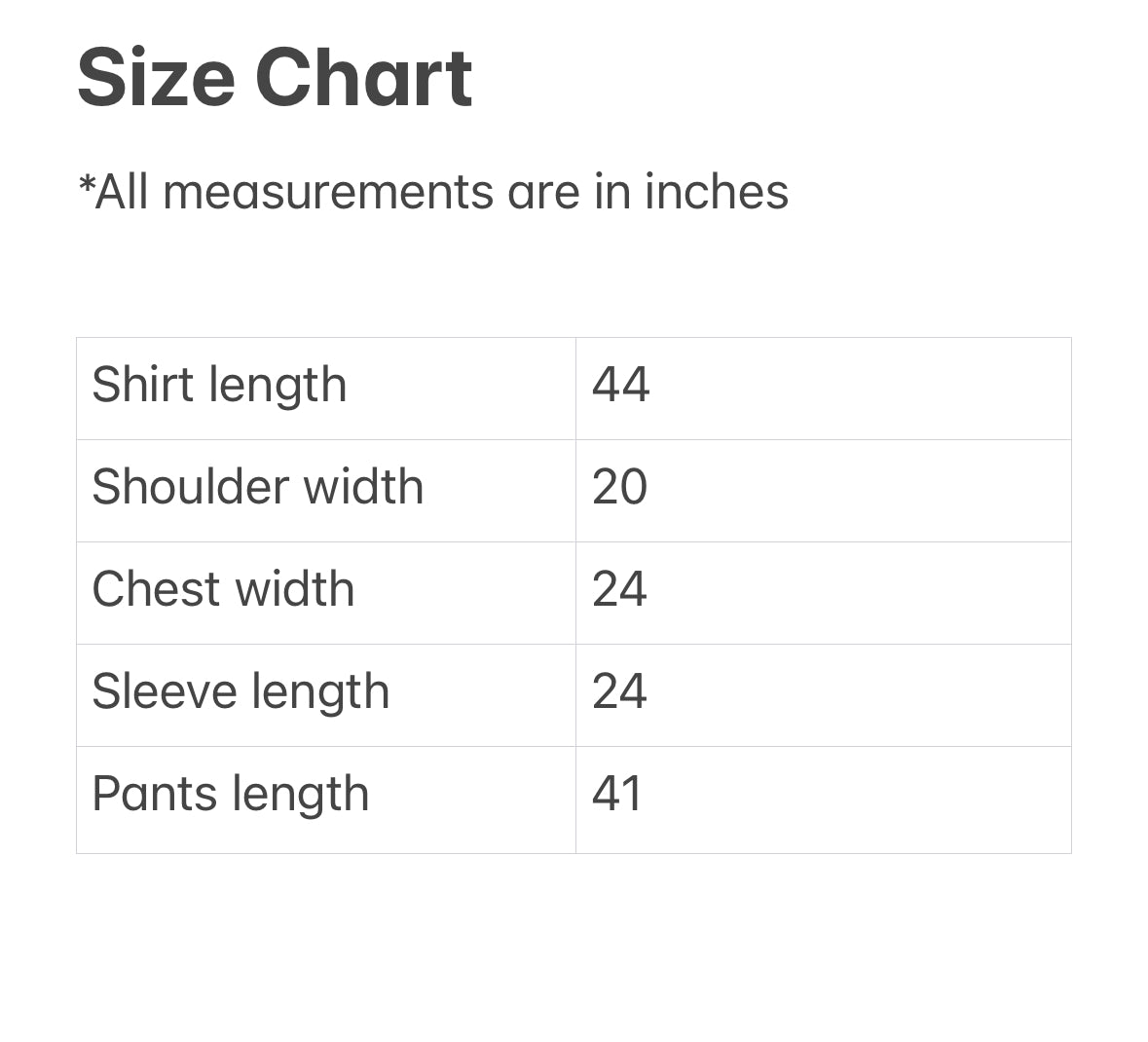Click the Chest width value 24
The width and height of the screenshot is (1148, 1042).
coord(619,589)
